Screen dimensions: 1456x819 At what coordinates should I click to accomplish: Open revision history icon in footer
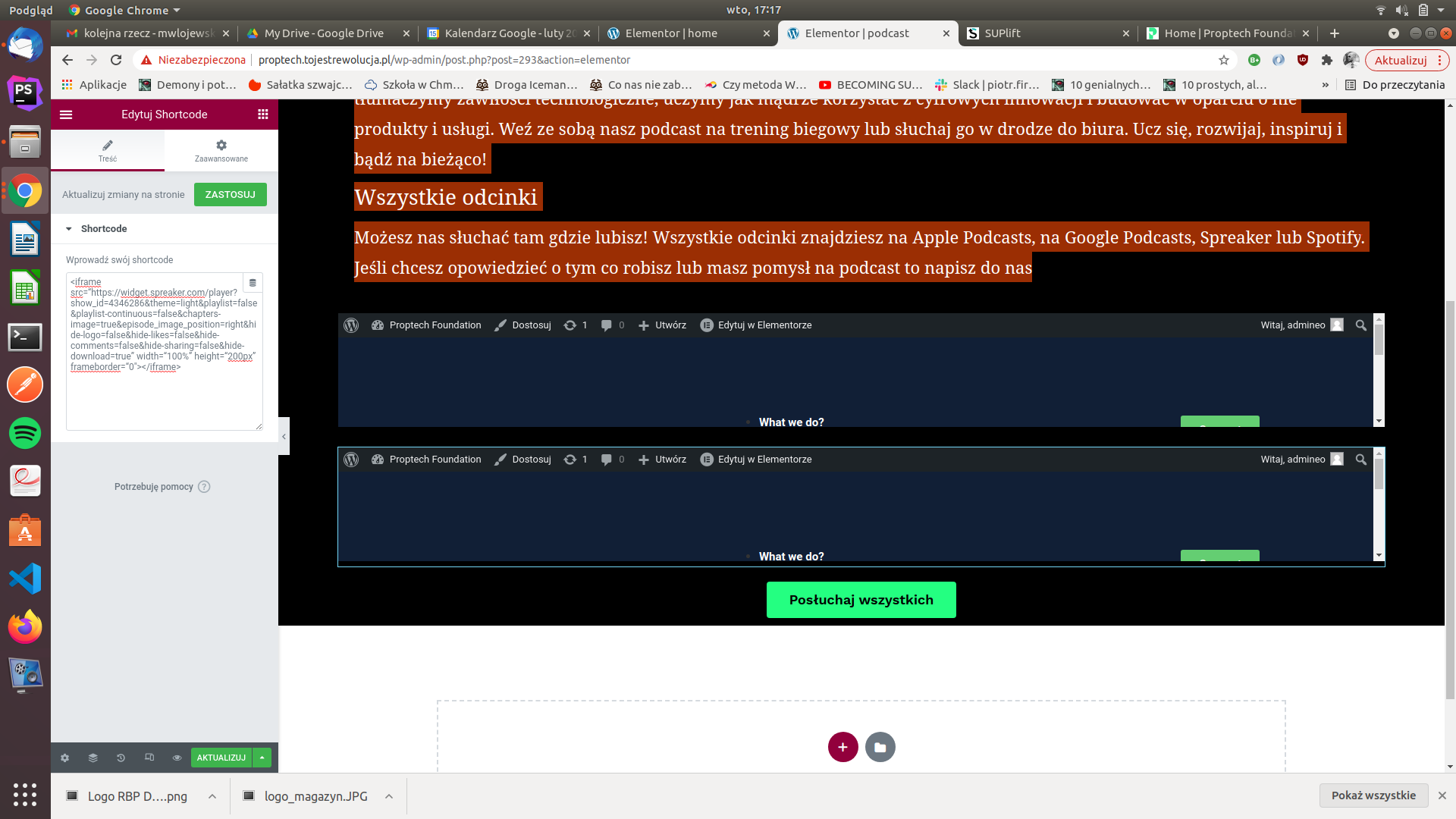[121, 758]
